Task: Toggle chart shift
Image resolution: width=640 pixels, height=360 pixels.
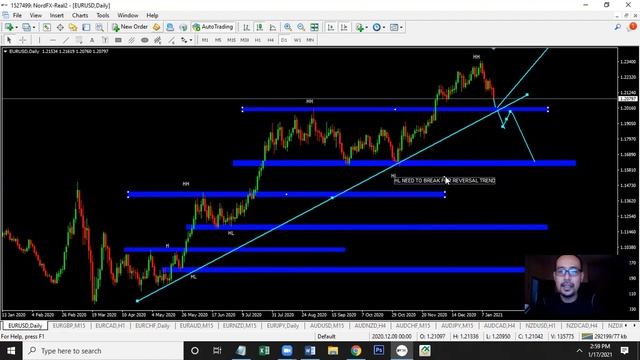Action: pyautogui.click(x=344, y=27)
